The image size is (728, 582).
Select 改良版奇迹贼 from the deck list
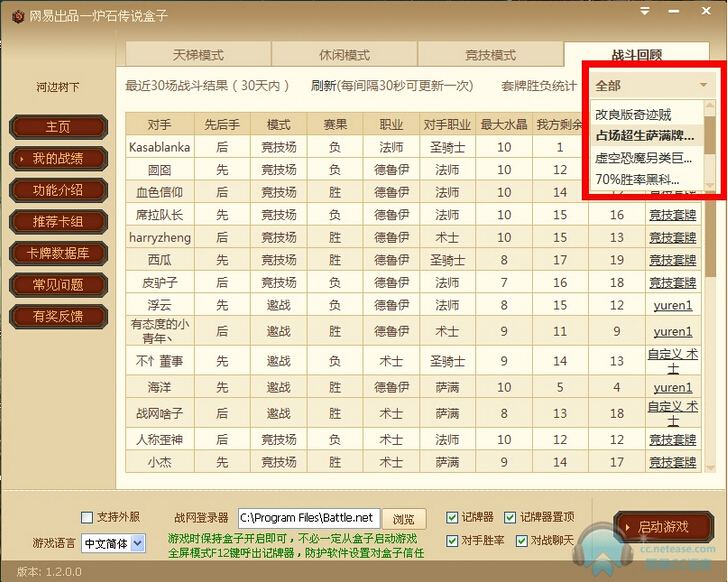tap(647, 114)
